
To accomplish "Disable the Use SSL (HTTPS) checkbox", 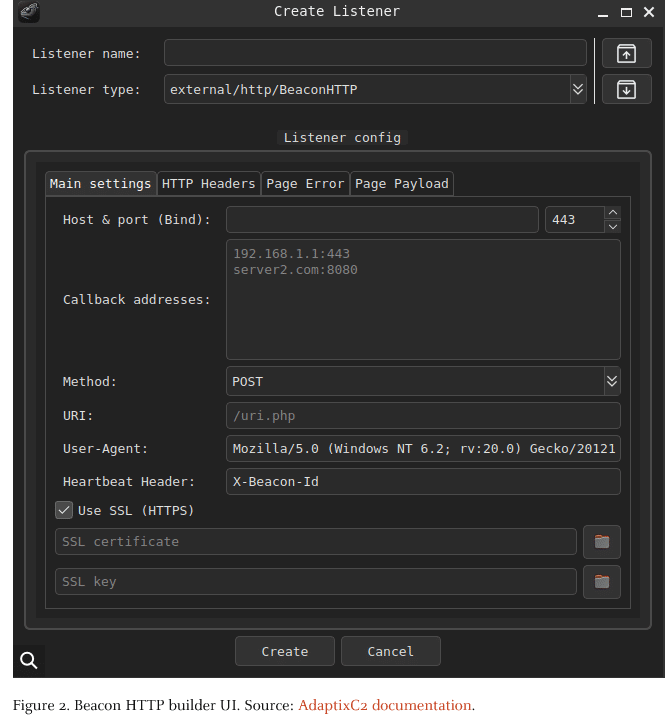I will click(64, 510).
